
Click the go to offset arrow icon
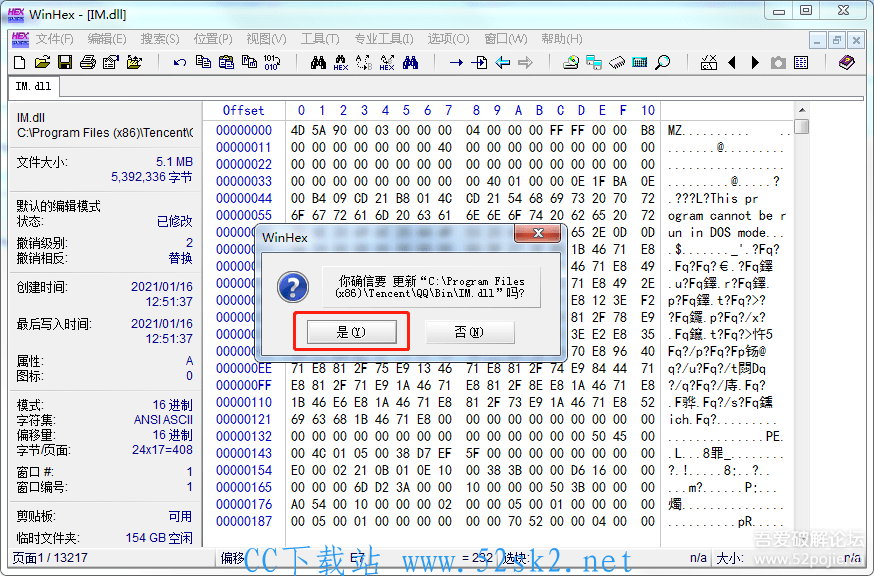coord(456,62)
